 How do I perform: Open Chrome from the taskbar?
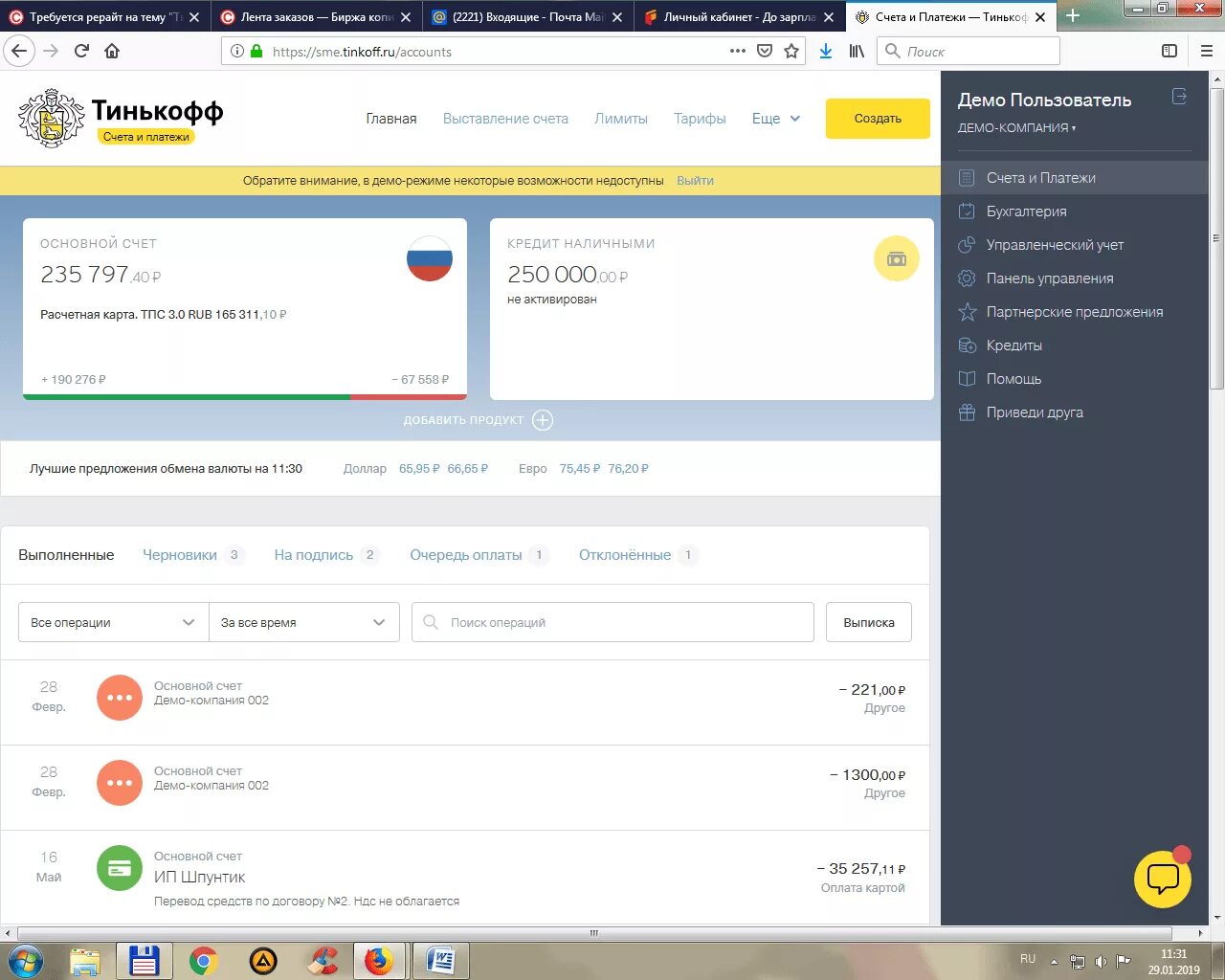click(203, 961)
